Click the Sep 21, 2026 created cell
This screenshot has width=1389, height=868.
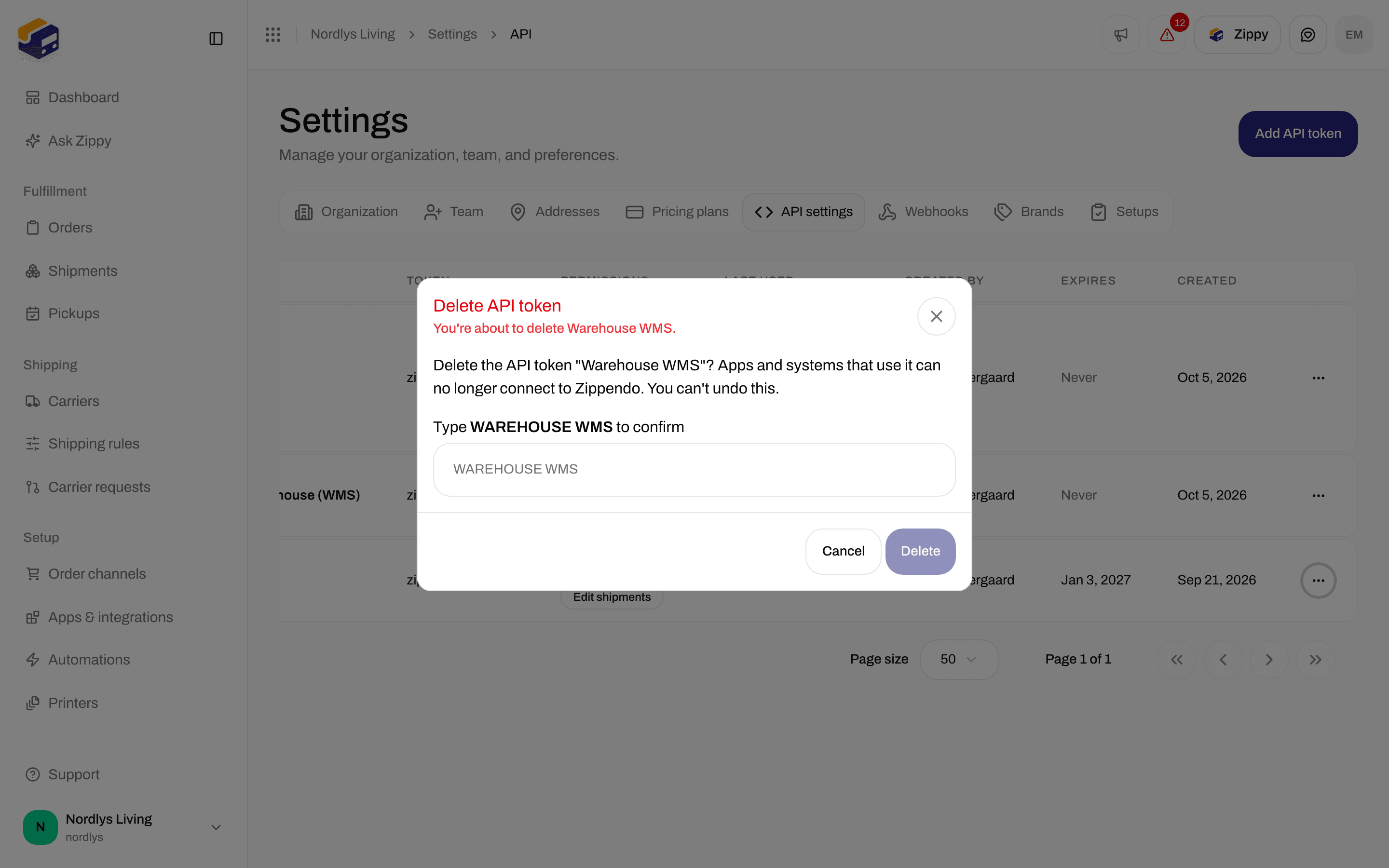1216,580
